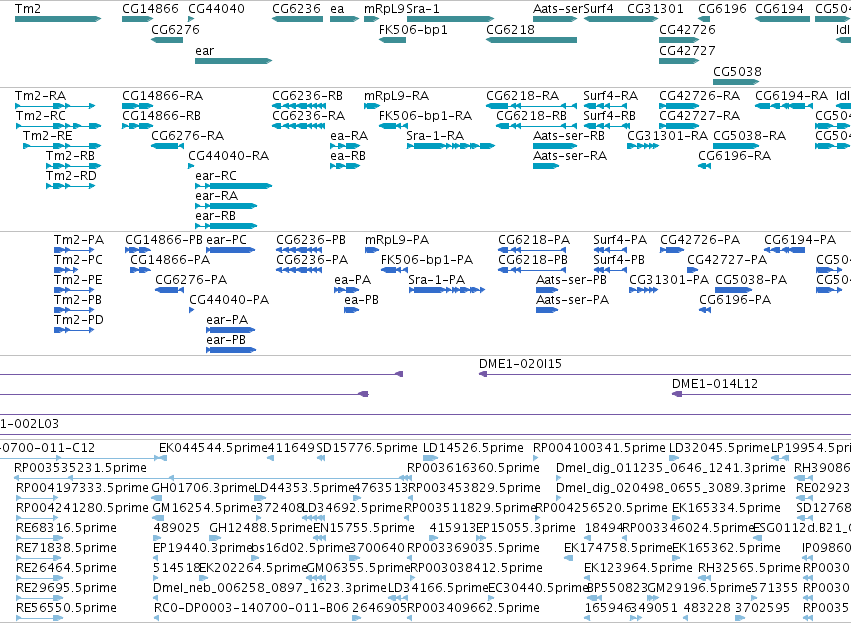Open the CG6276-RA transcript
The image size is (851, 623).
(x=167, y=146)
